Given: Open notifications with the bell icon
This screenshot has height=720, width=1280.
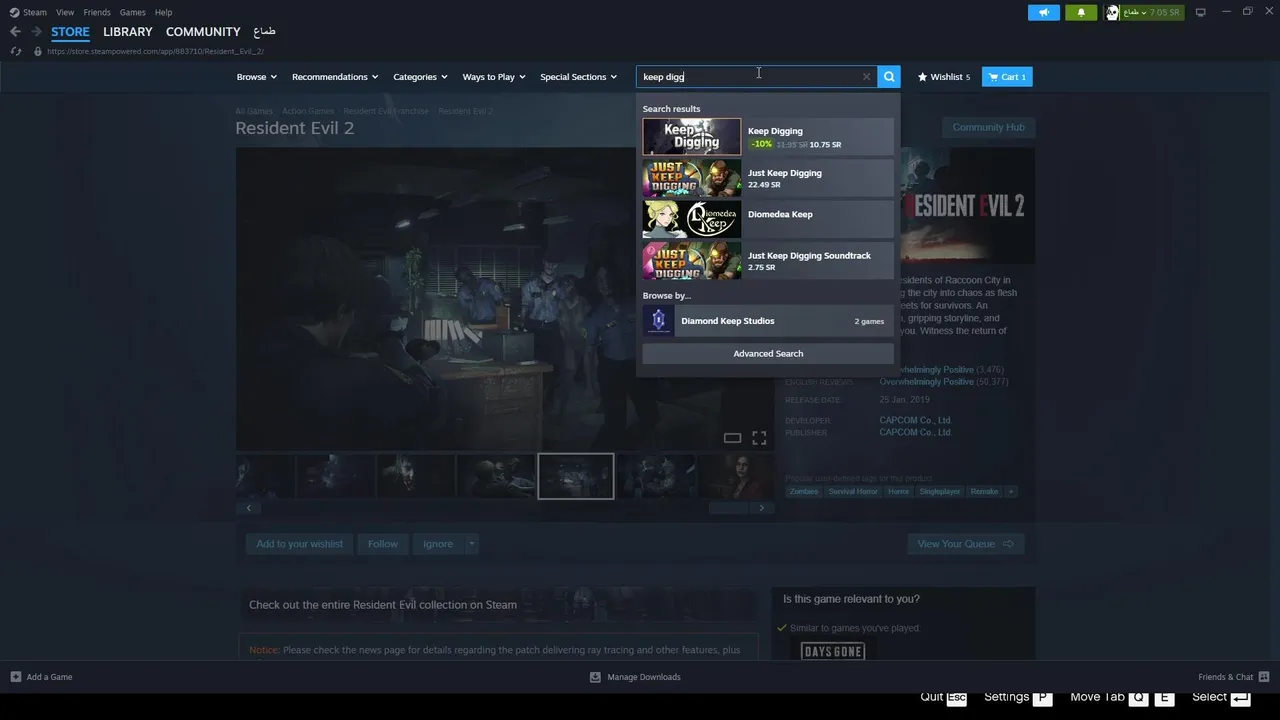Looking at the screenshot, I should click(x=1081, y=12).
